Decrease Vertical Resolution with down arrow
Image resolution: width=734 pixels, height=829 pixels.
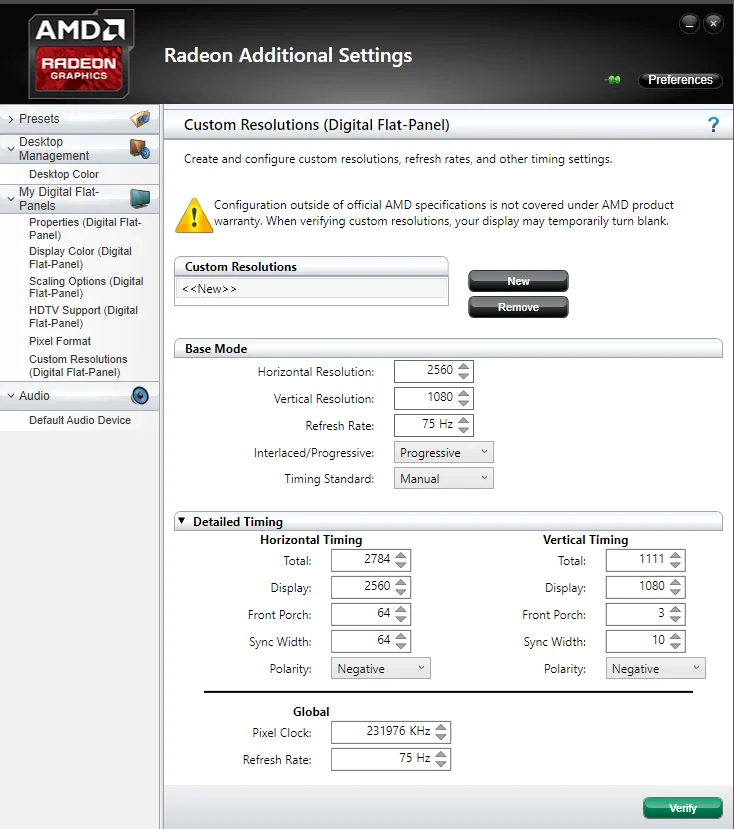(464, 403)
